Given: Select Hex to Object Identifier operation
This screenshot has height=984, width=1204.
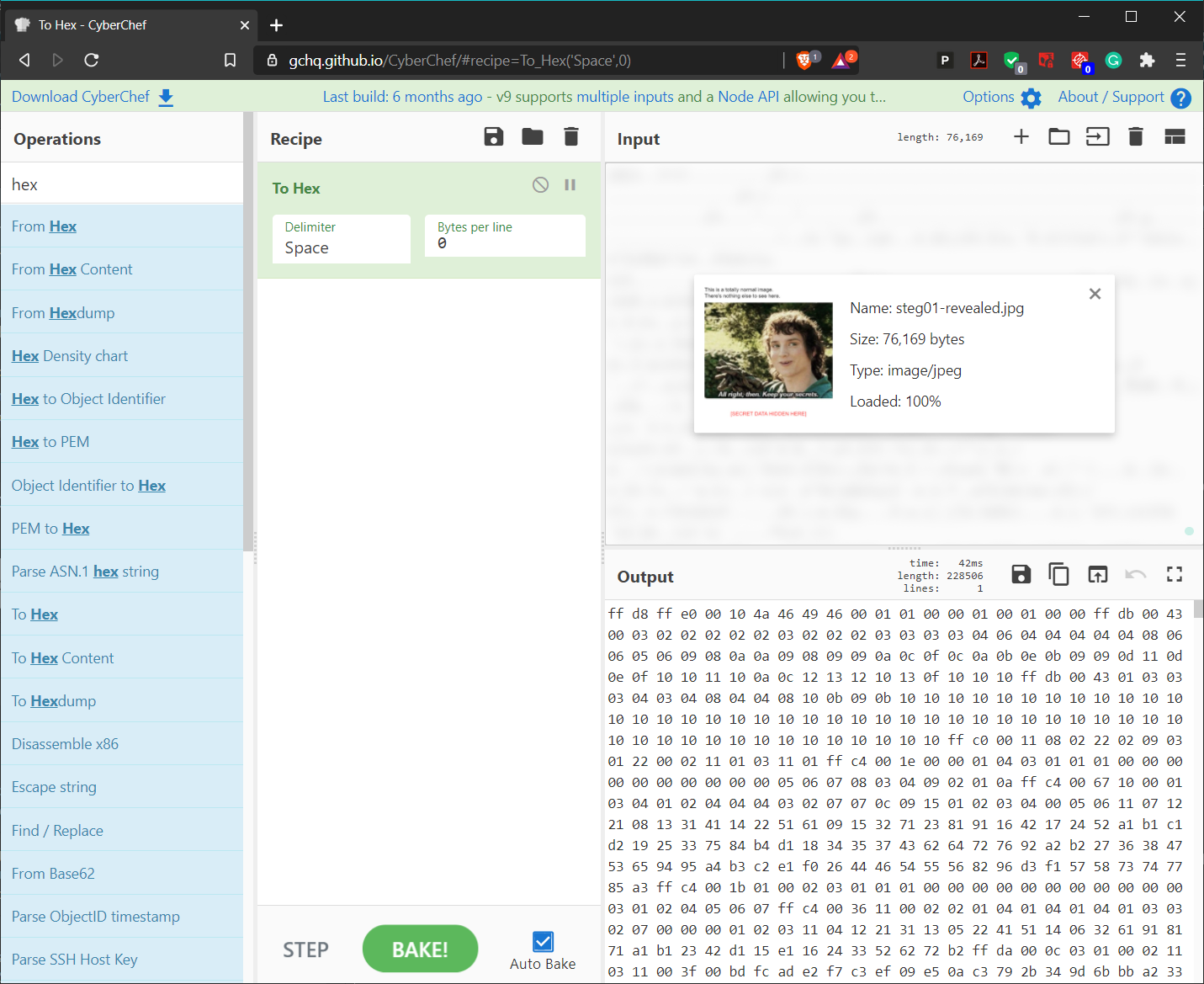Looking at the screenshot, I should pos(122,399).
